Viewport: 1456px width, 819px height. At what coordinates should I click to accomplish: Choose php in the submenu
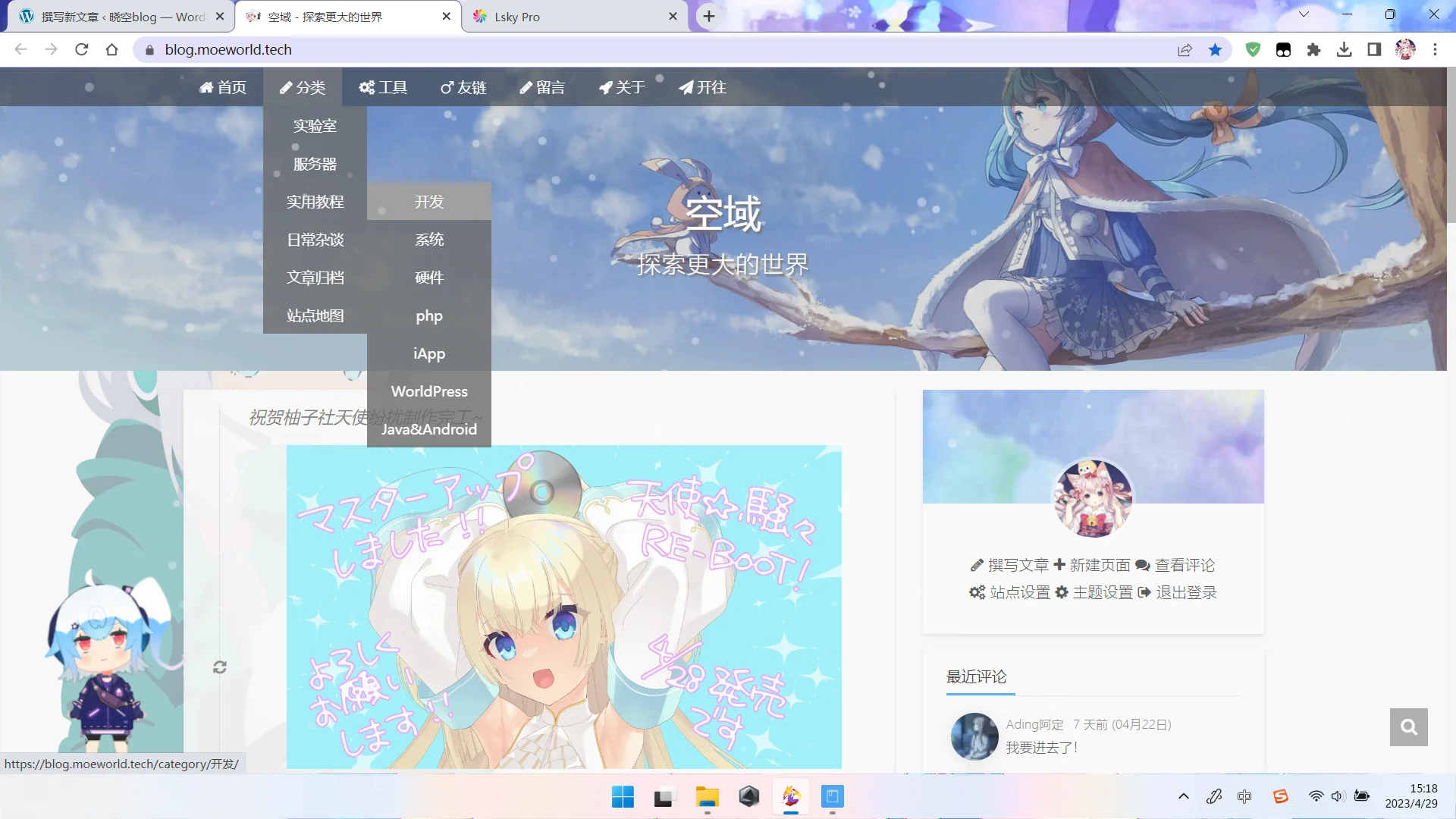pyautogui.click(x=429, y=315)
